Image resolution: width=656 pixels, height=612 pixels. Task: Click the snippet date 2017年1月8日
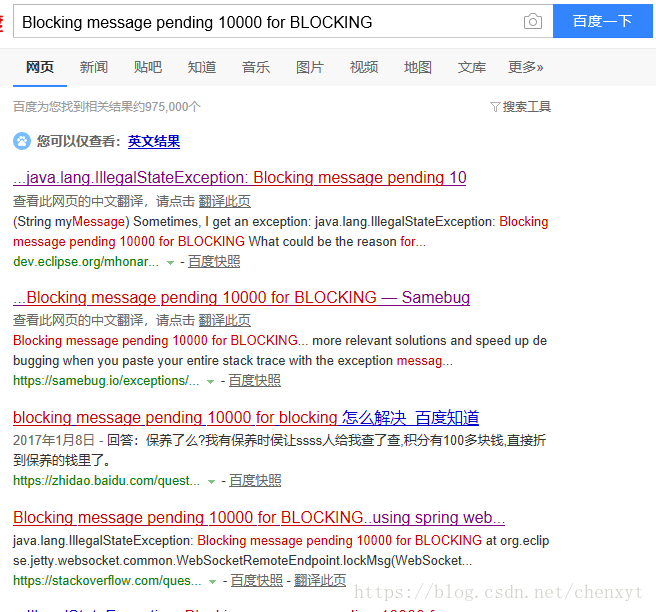(54, 440)
